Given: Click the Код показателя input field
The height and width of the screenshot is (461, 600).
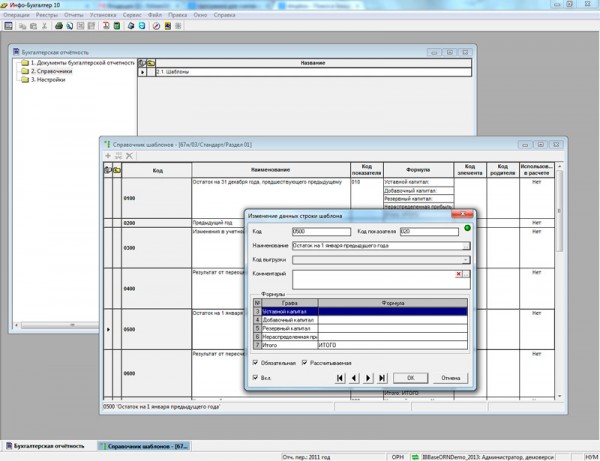Looking at the screenshot, I should click(x=411, y=231).
